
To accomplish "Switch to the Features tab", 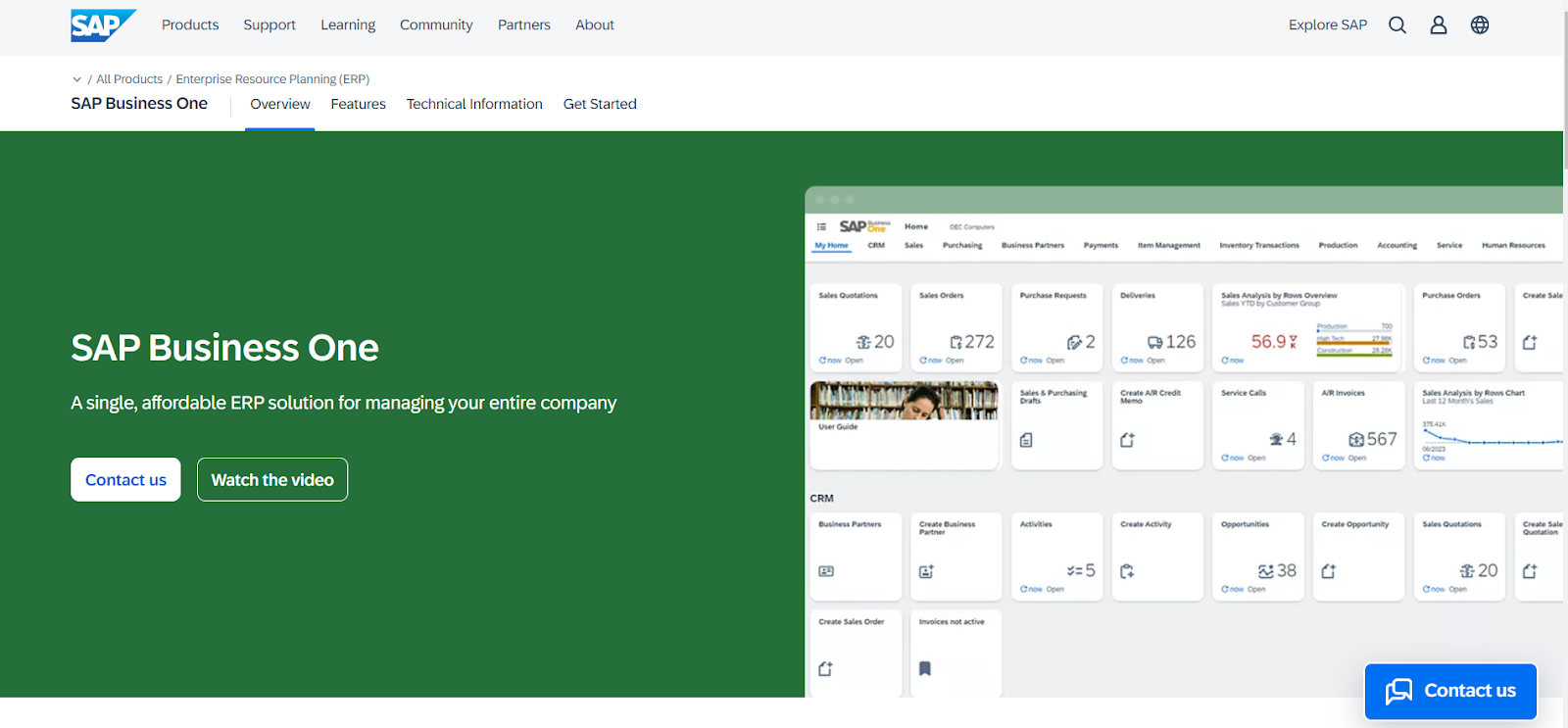I will (x=359, y=104).
